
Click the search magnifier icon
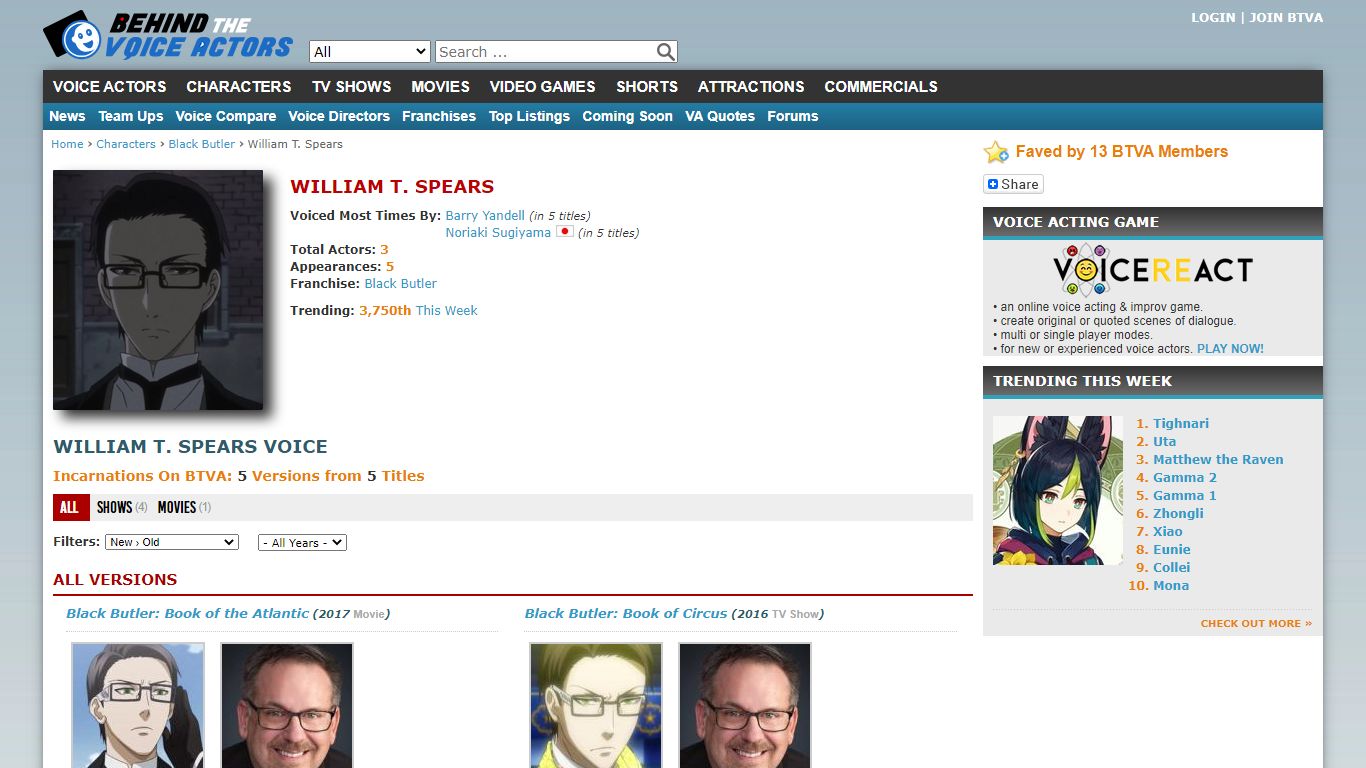(666, 52)
